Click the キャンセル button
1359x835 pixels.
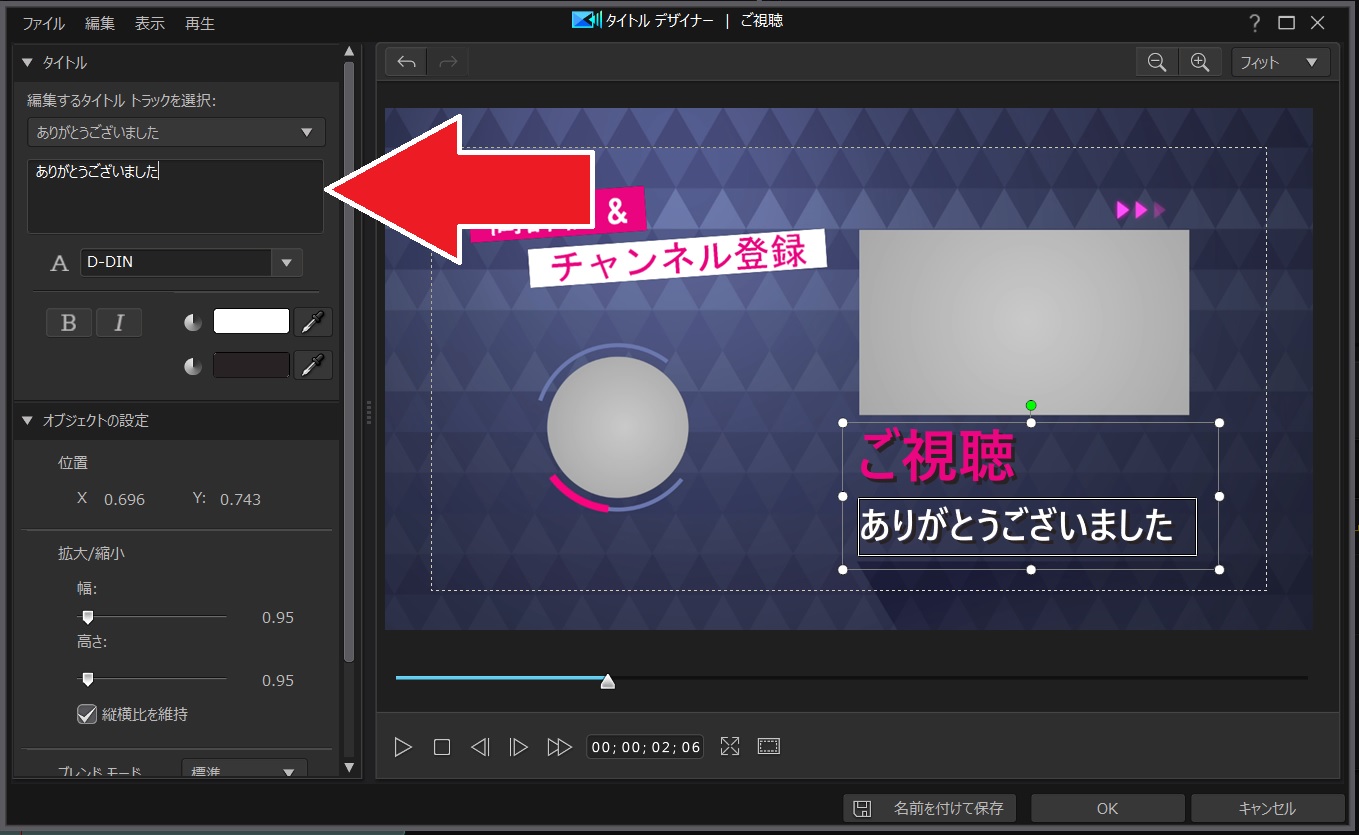click(x=1267, y=808)
